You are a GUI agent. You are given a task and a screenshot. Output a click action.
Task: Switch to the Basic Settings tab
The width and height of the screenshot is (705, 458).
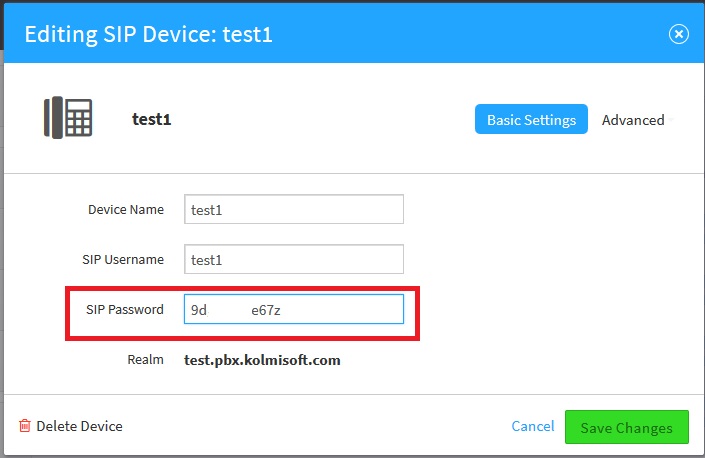coord(531,120)
